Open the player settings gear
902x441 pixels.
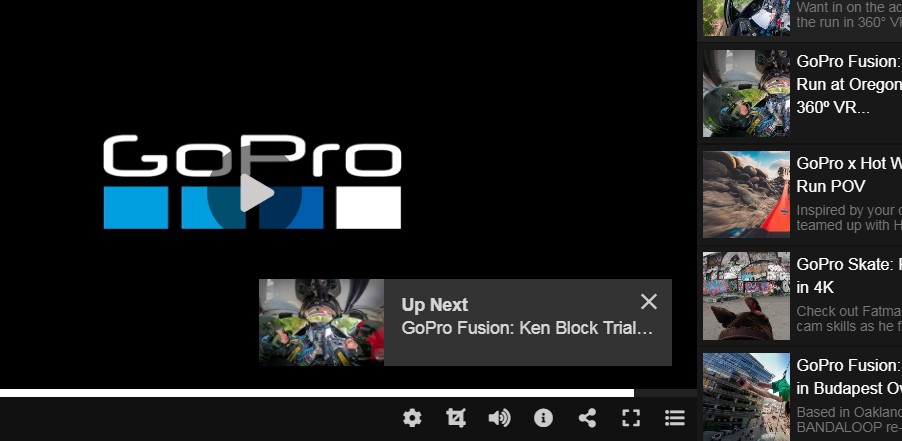(412, 418)
